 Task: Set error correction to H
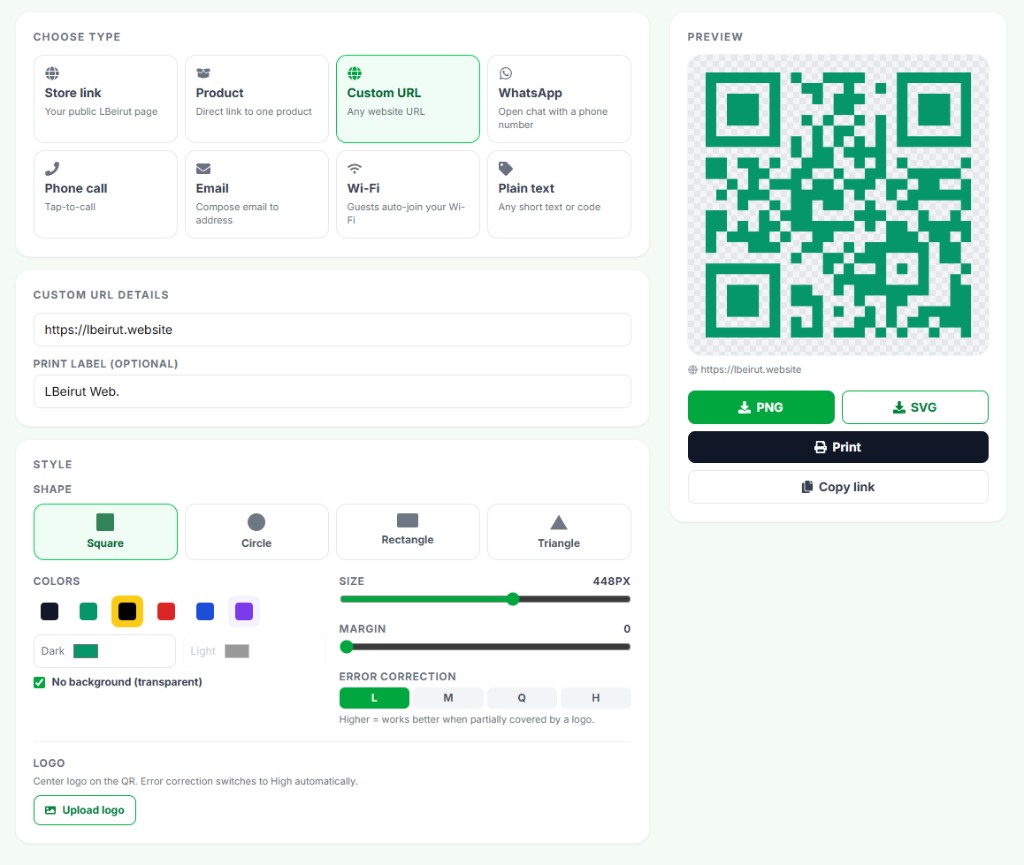pos(596,698)
